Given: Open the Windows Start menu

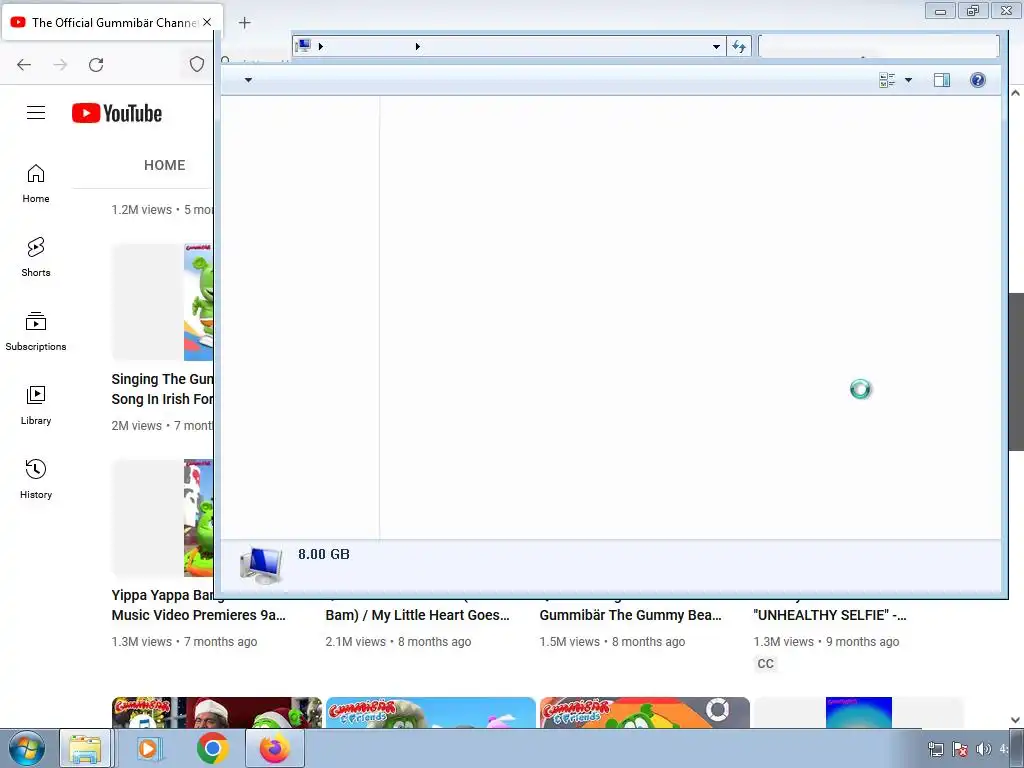Looking at the screenshot, I should pos(27,748).
